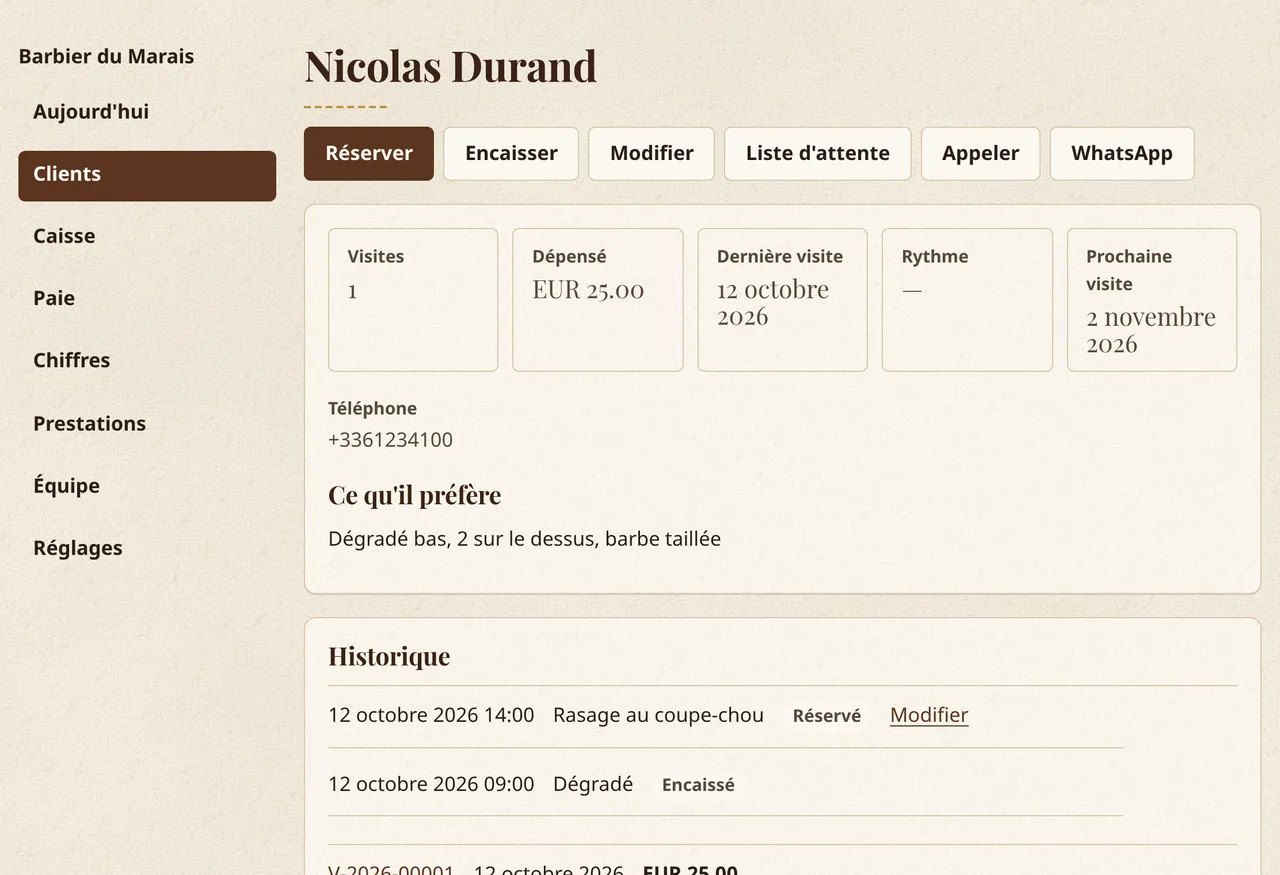Click the Encaisser button
Image resolution: width=1280 pixels, height=875 pixels.
(x=511, y=153)
